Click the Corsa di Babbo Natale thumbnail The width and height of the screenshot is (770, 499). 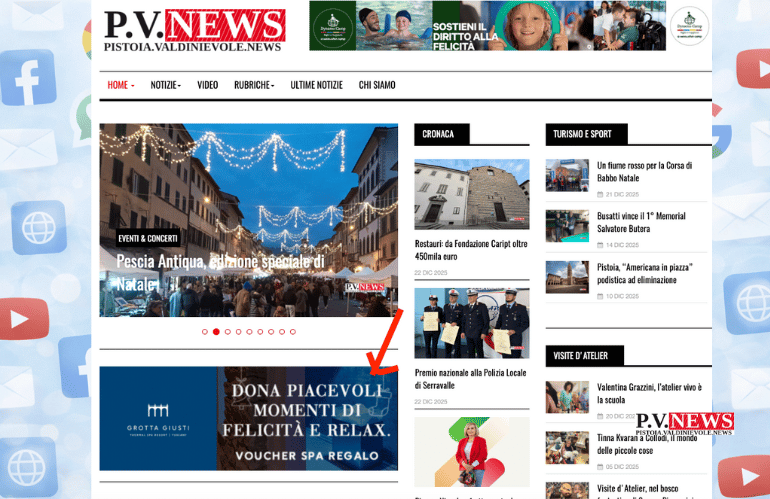(567, 175)
